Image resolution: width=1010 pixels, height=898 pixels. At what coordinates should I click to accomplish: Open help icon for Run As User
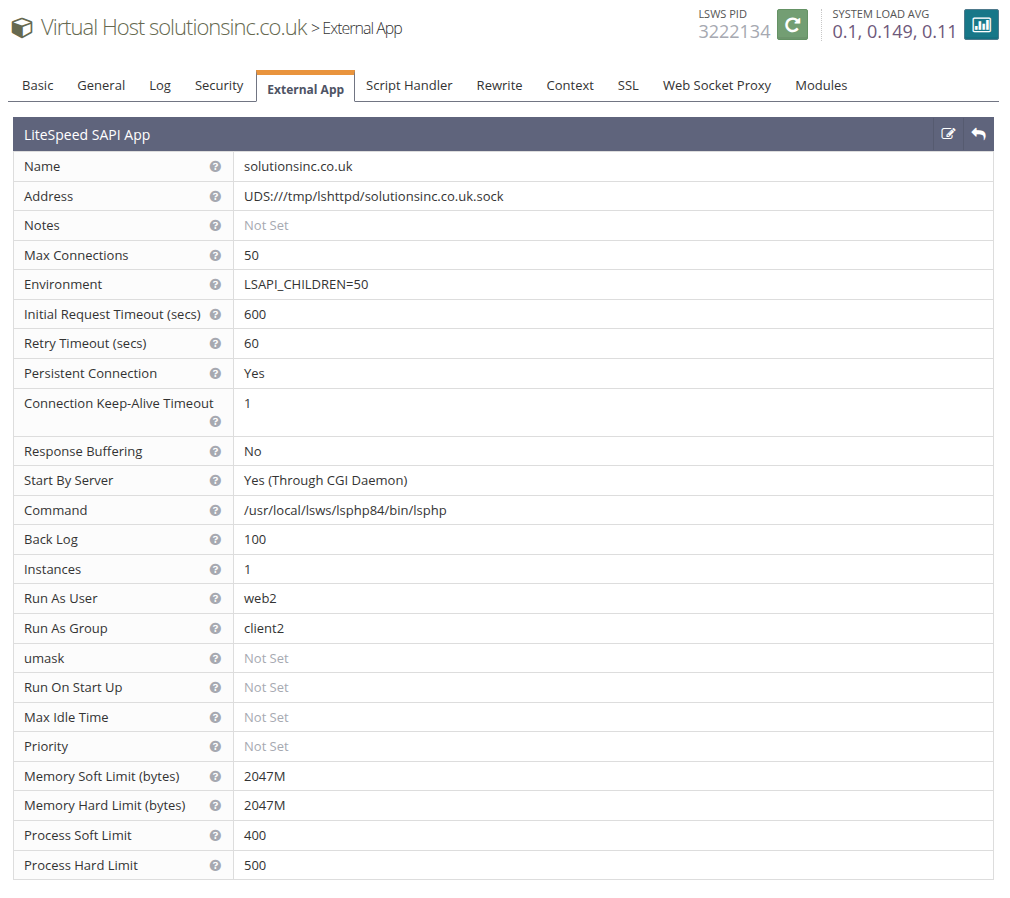(215, 598)
